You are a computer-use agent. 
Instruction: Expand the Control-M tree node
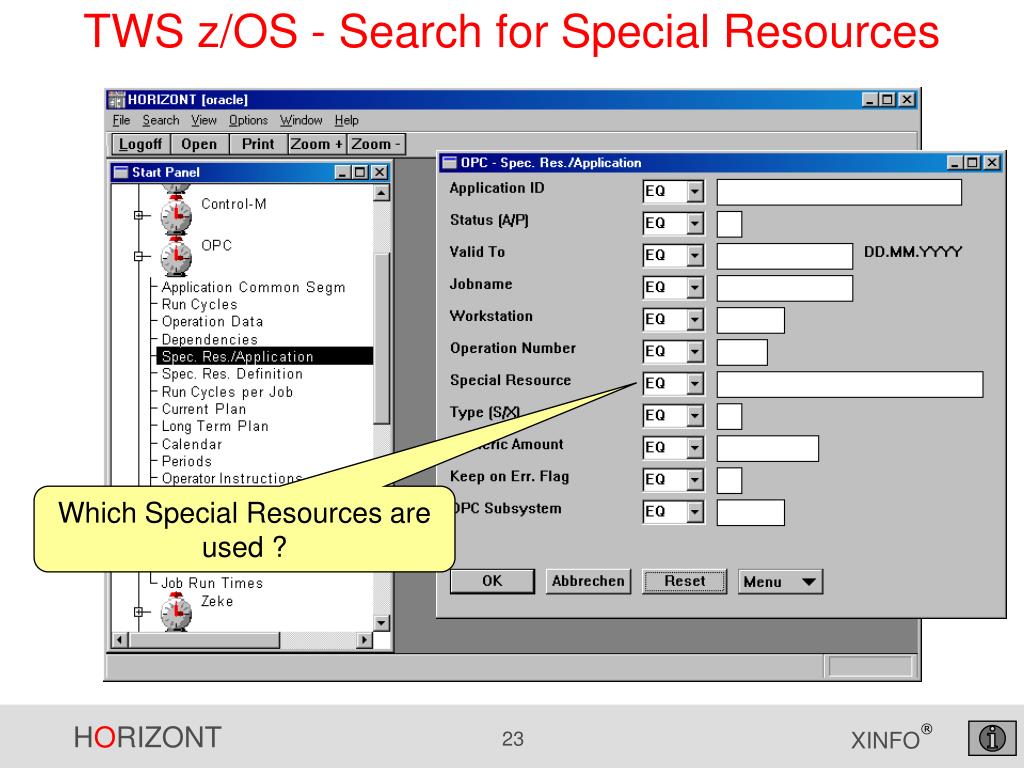point(138,215)
